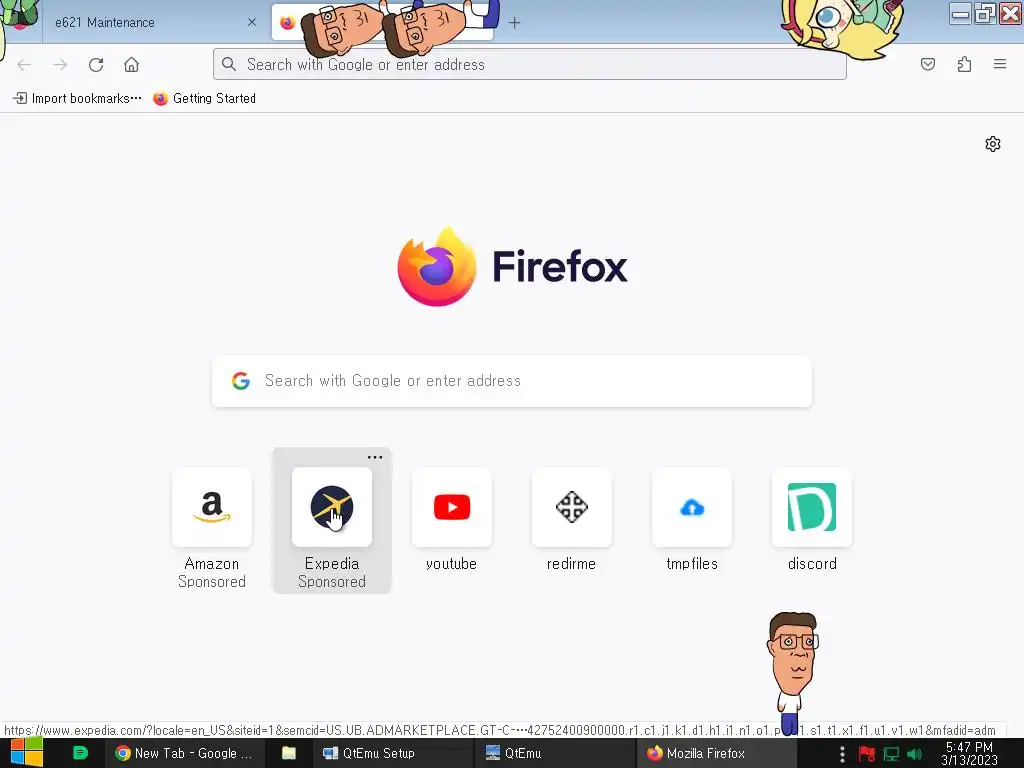Open the Firefox home page

pos(131,65)
